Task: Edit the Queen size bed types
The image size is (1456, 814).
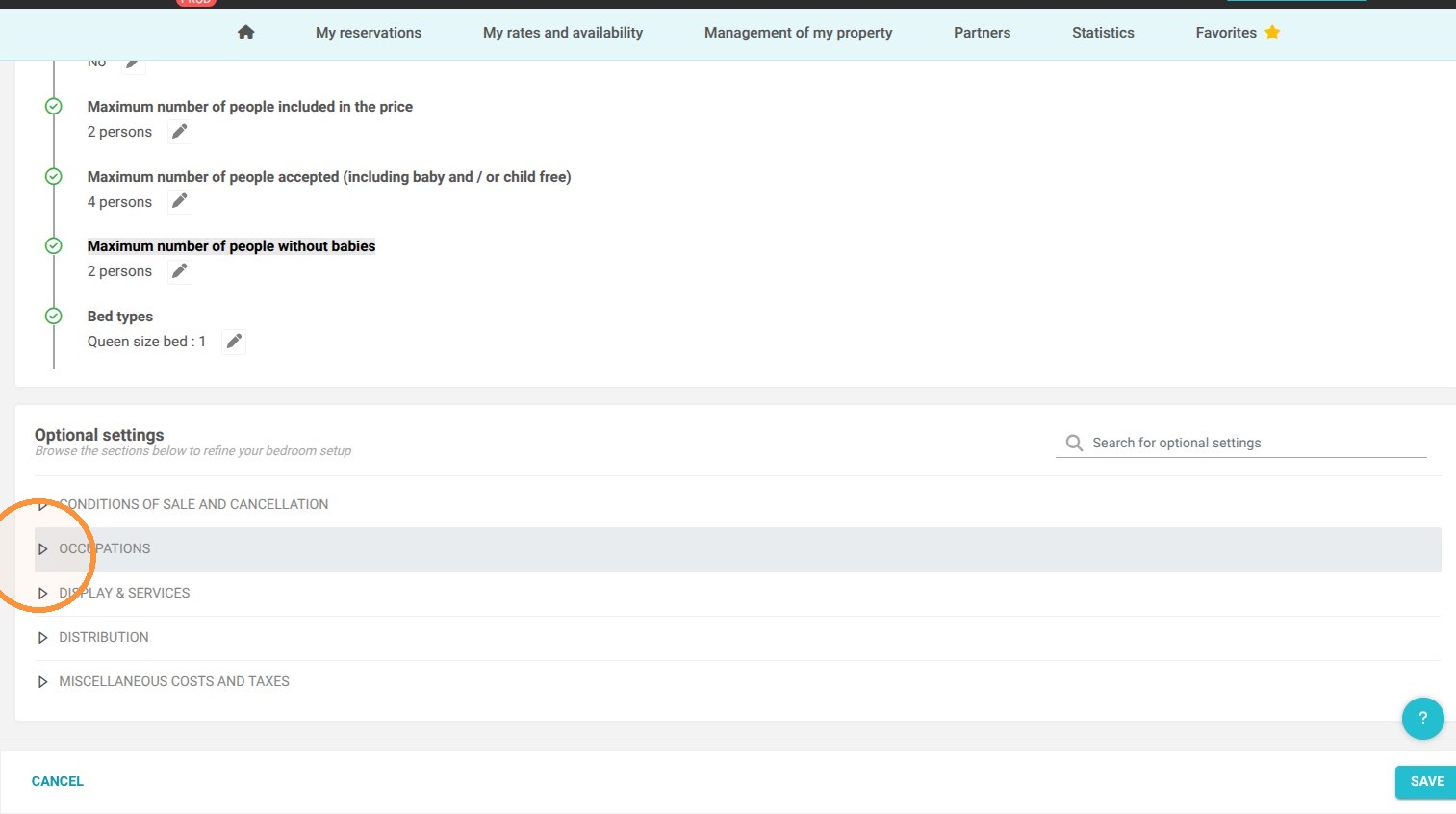Action: (234, 342)
